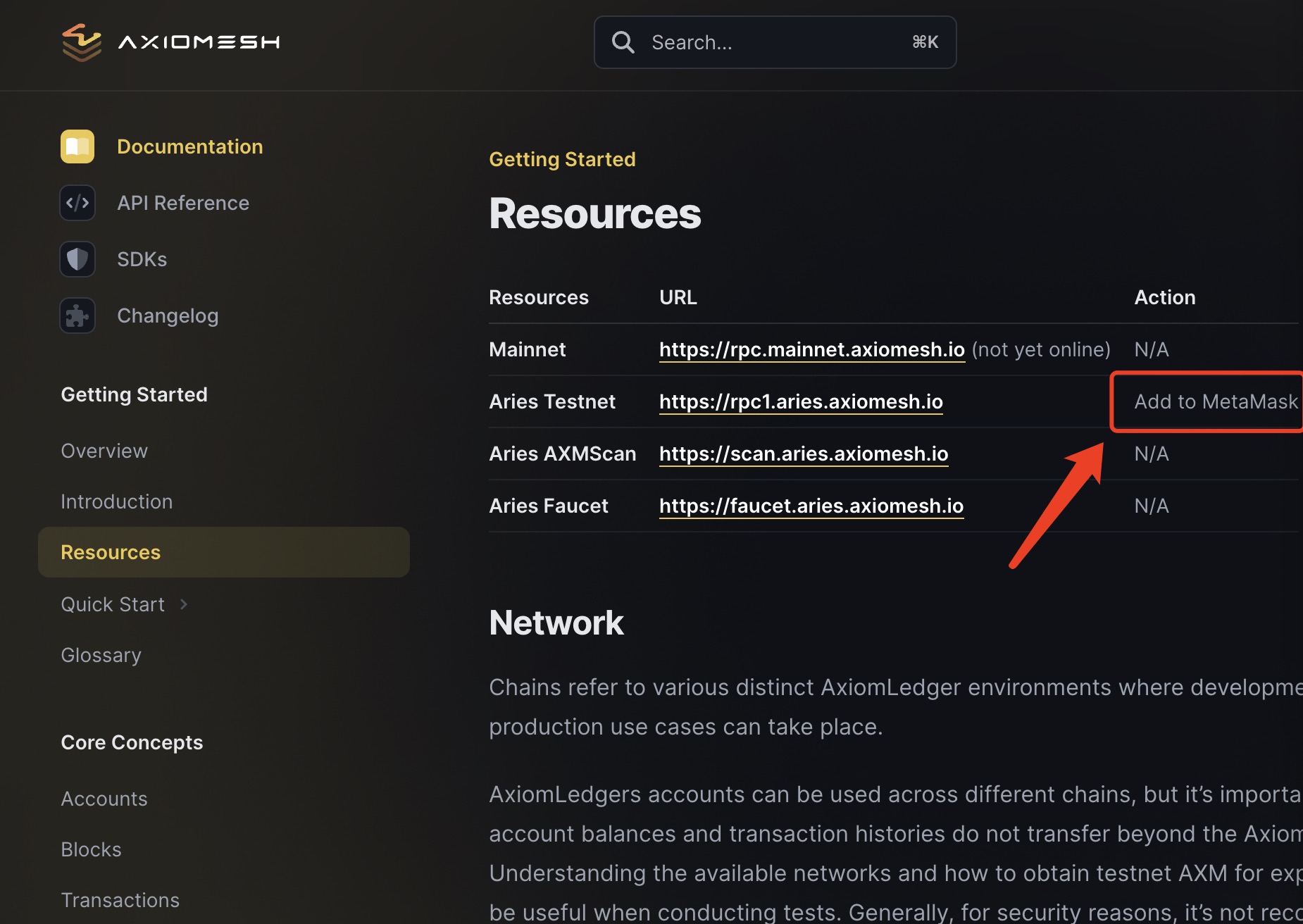Click the Mainnet table cell
Image resolution: width=1303 pixels, height=924 pixels.
(x=528, y=349)
